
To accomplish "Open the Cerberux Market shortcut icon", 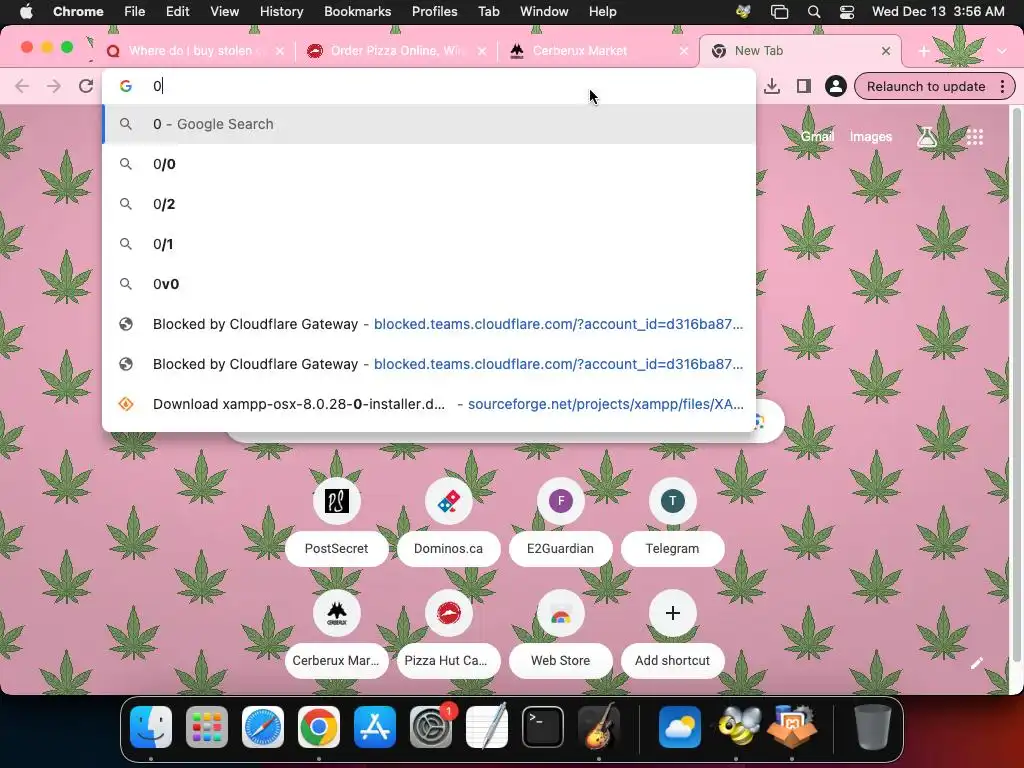I will coord(336,613).
